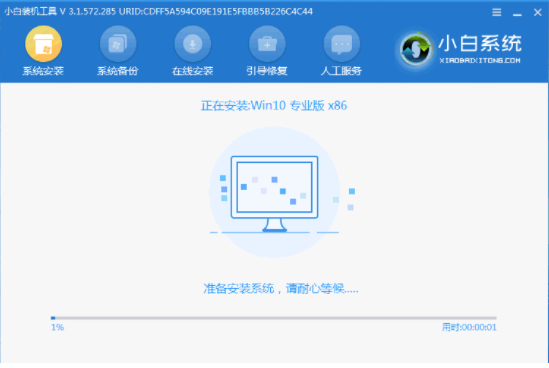Click the installation progress bar
This screenshot has width=549, height=368.
pyautogui.click(x=274, y=318)
